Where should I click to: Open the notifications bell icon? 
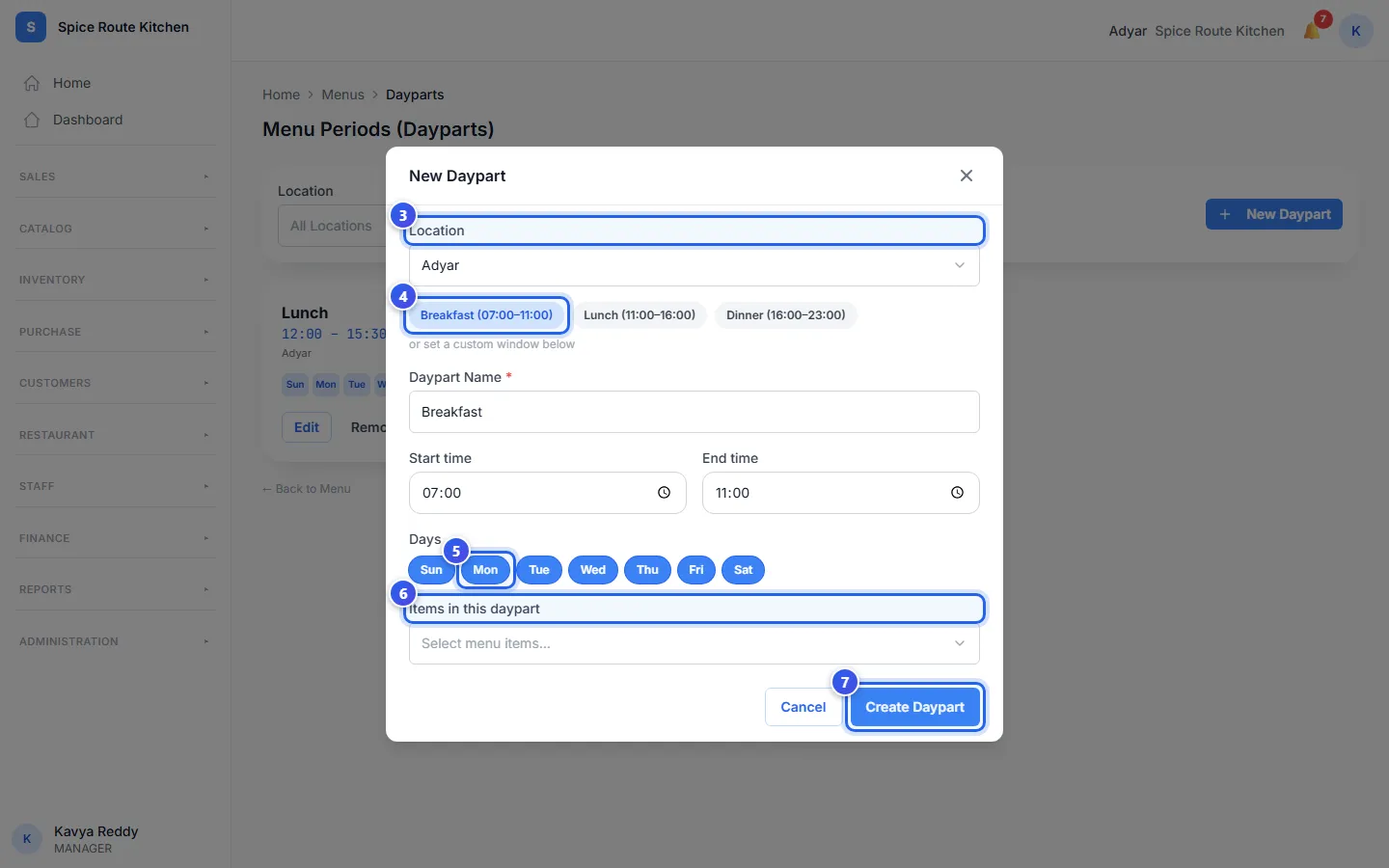[x=1312, y=31]
